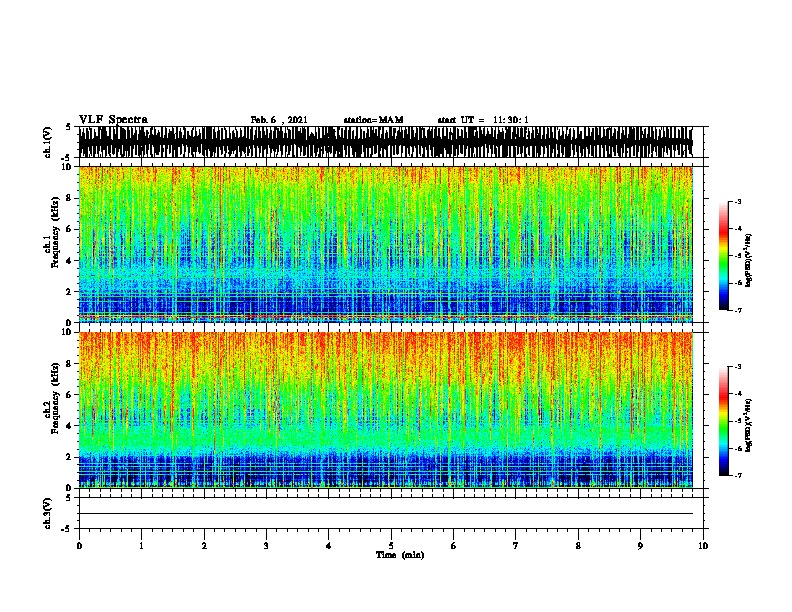Image resolution: width=792 pixels, height=612 pixels.
Task: Select the "Feb. 6, 2021" date label
Action: click(279, 120)
